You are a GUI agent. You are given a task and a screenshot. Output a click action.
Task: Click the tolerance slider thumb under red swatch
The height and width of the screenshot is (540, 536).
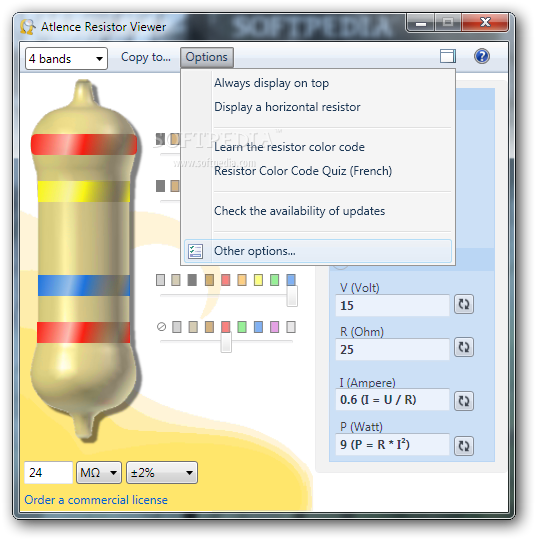click(226, 342)
